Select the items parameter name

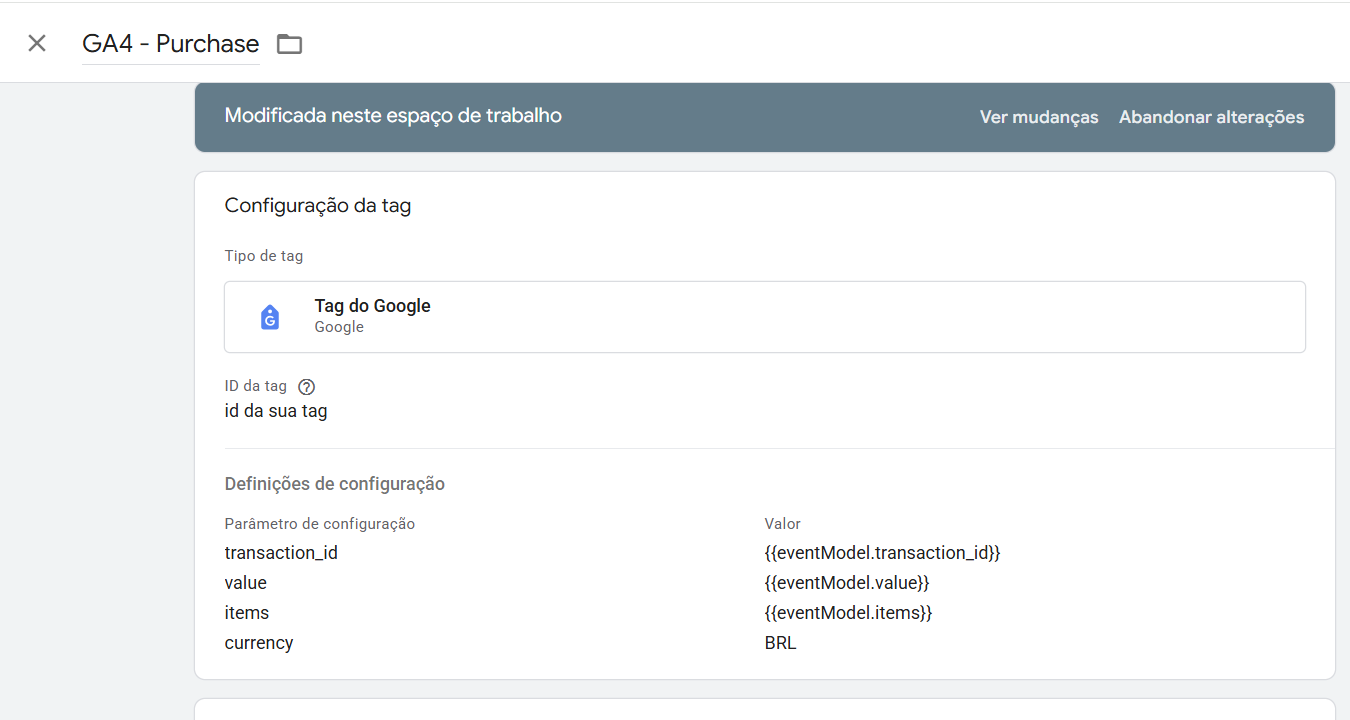247,613
